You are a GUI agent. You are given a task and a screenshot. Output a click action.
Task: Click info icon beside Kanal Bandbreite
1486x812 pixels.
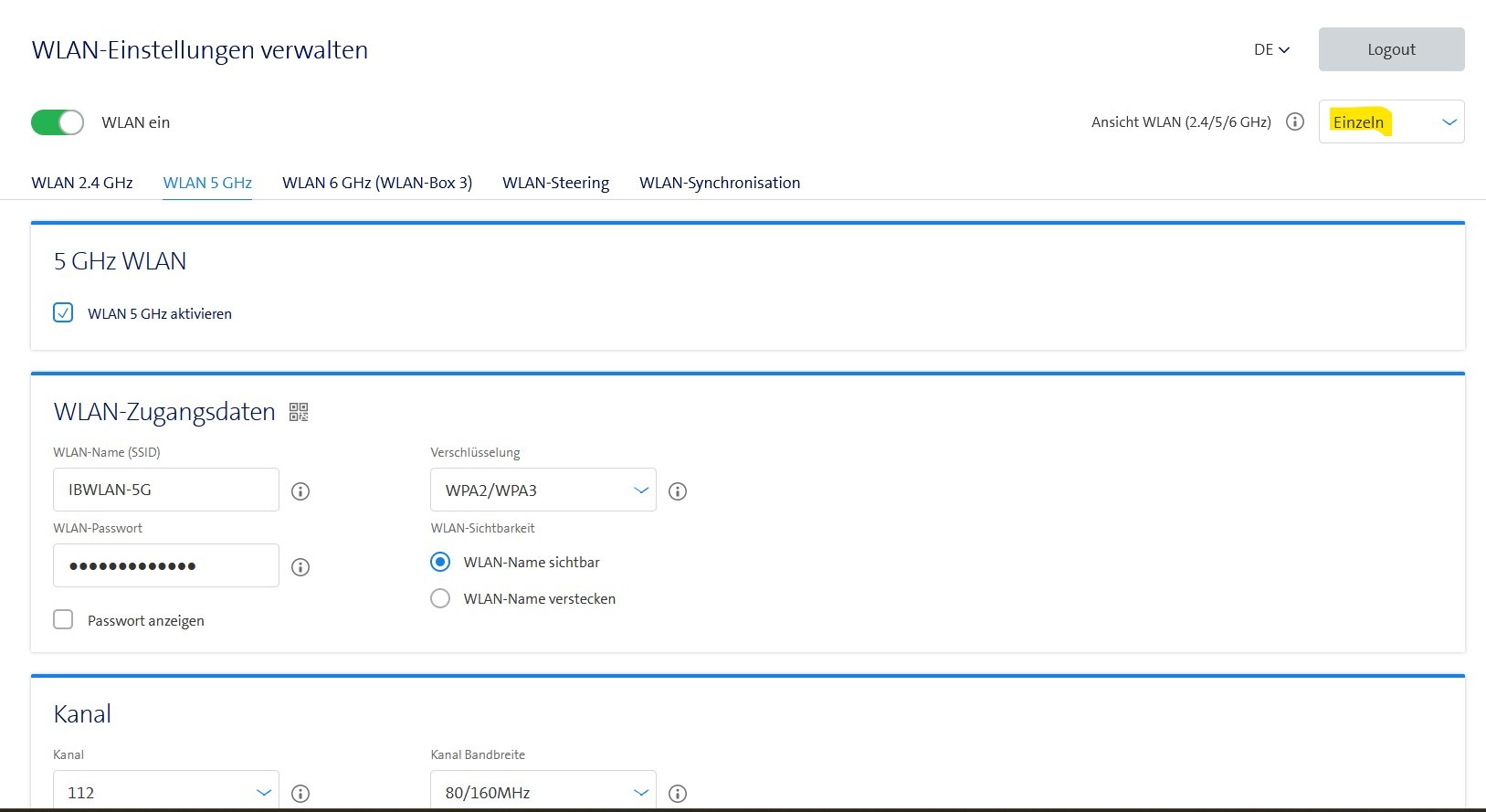point(677,793)
